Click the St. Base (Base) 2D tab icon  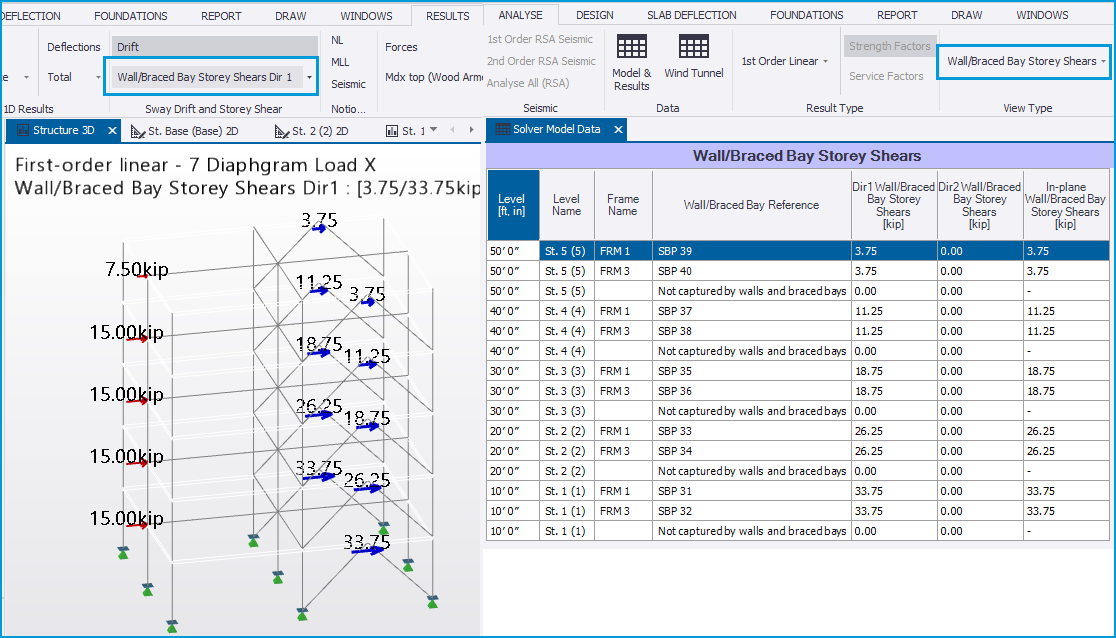coord(139,131)
